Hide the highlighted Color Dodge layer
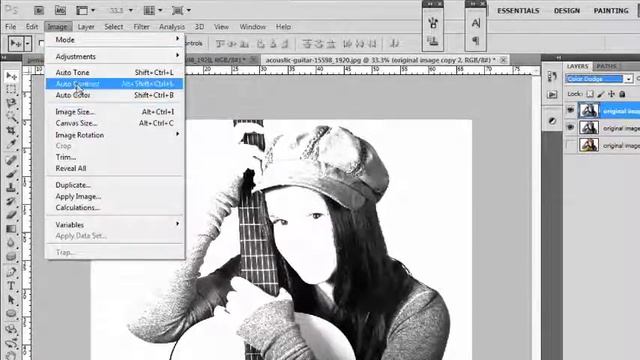 tap(570, 110)
